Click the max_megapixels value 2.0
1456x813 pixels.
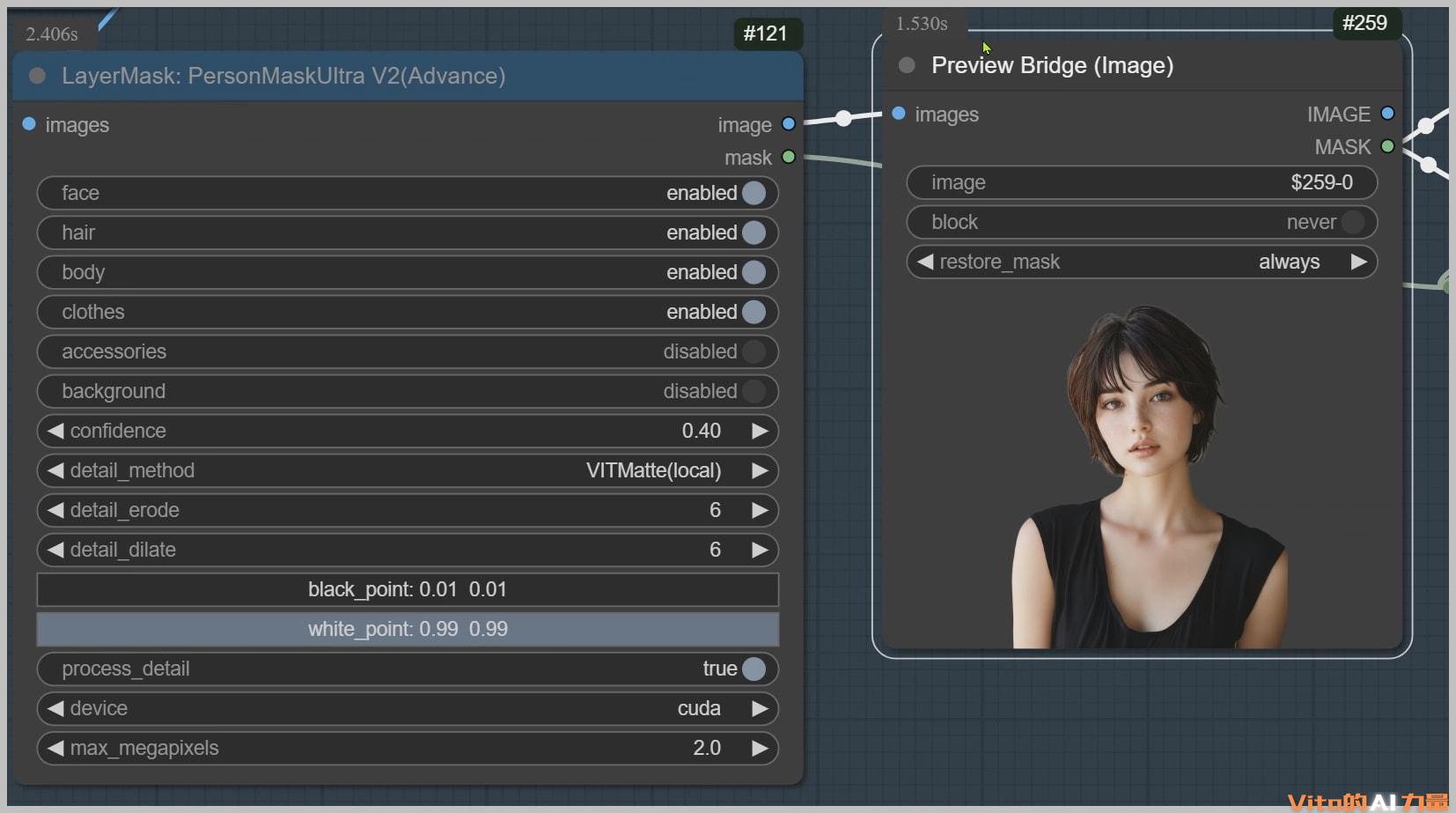tap(706, 748)
